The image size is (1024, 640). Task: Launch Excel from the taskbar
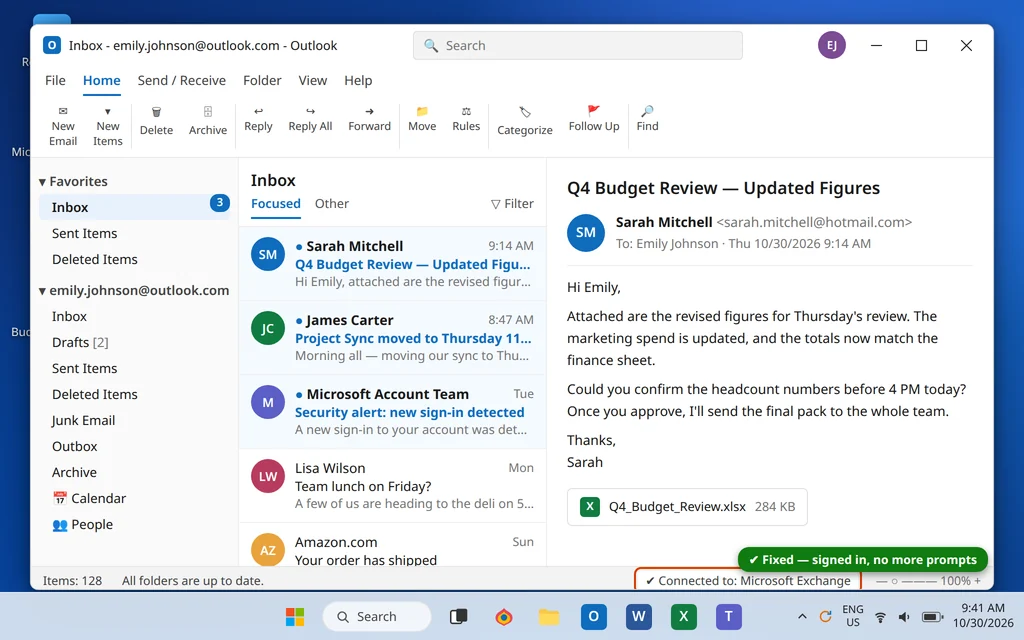pos(684,616)
